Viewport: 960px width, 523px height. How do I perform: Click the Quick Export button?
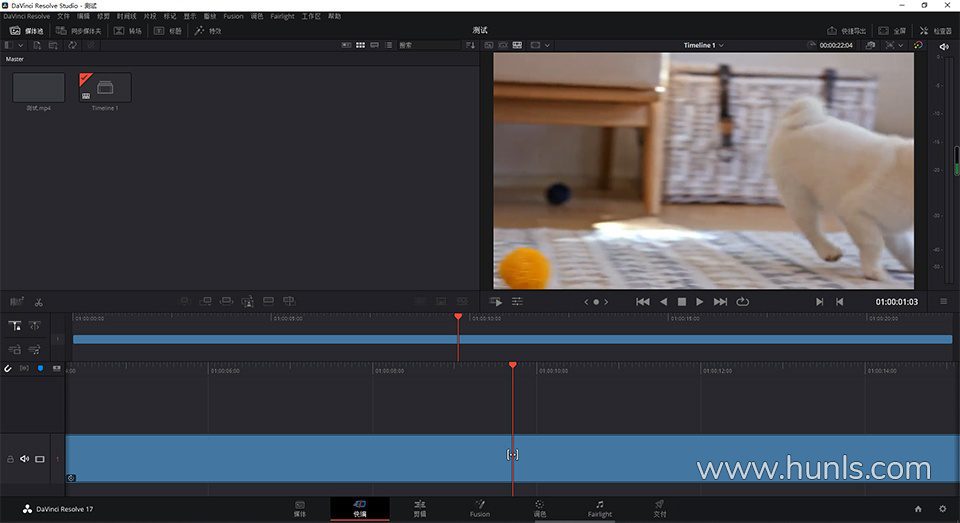tap(846, 31)
